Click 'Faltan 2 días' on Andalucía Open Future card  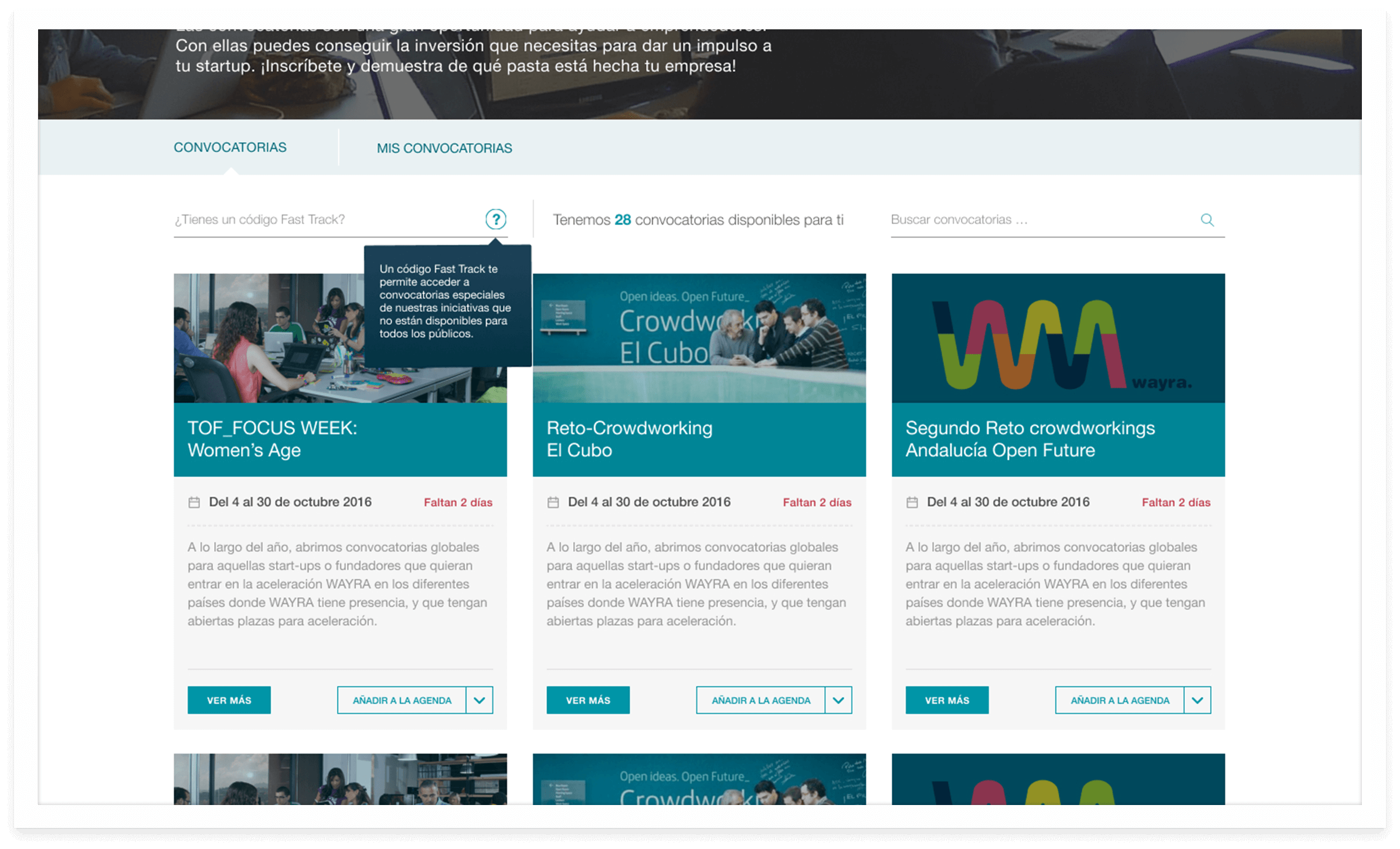pos(1176,502)
